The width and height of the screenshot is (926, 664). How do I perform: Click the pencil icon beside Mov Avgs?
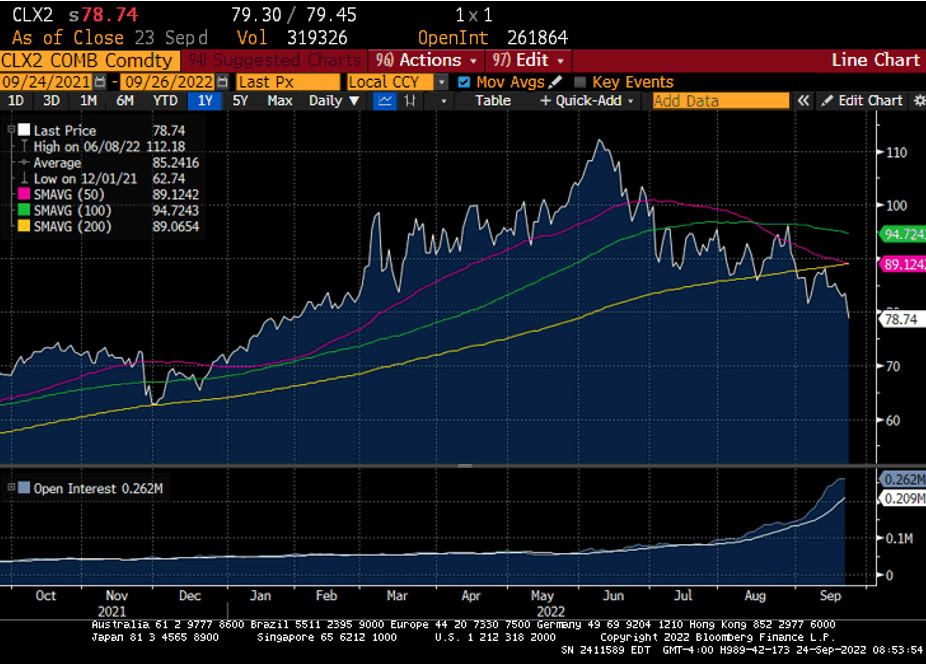[555, 82]
